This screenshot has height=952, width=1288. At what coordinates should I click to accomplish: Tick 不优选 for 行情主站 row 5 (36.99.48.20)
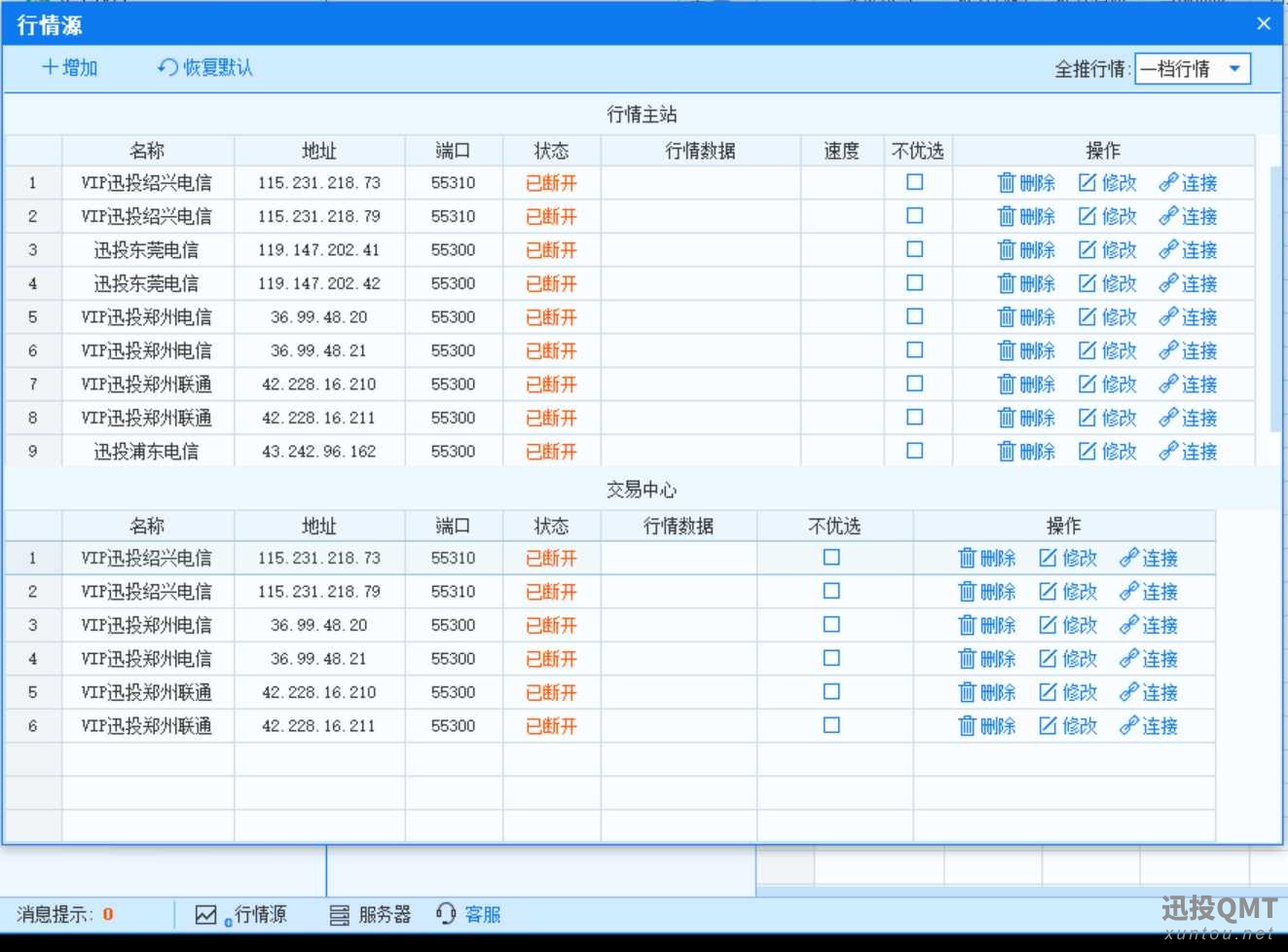click(915, 316)
